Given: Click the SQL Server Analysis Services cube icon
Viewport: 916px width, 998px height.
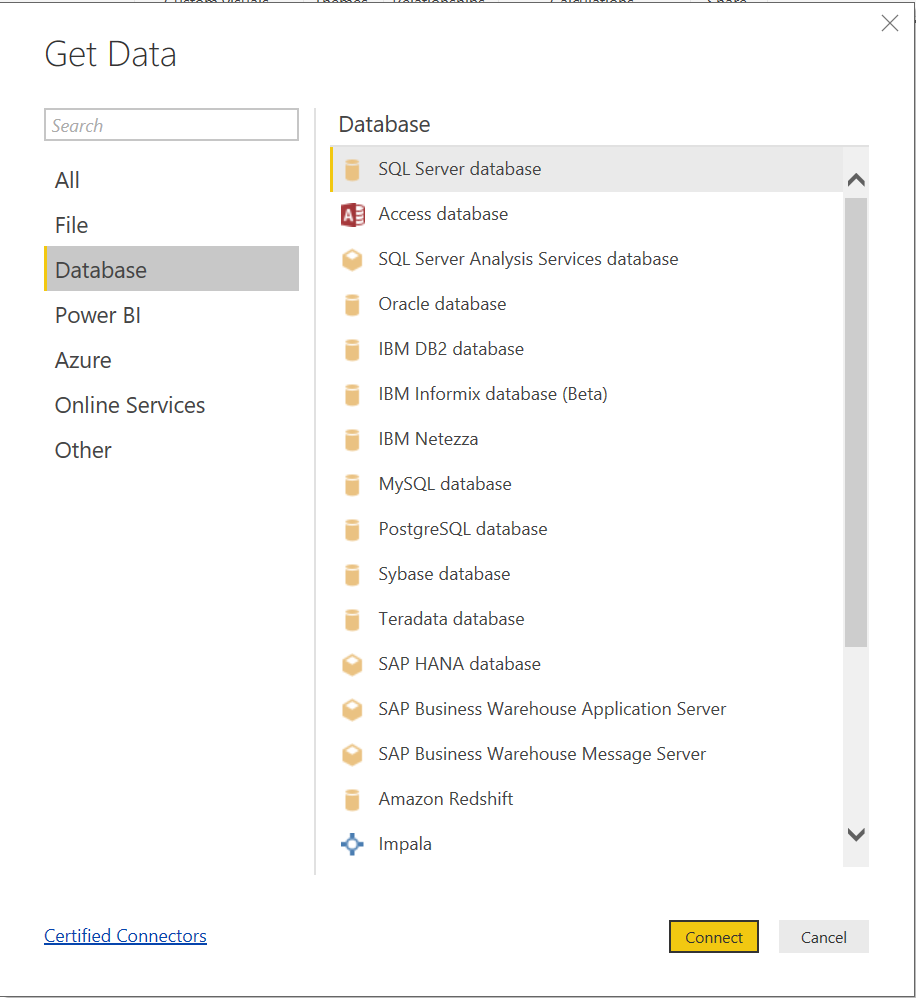Looking at the screenshot, I should click(352, 260).
